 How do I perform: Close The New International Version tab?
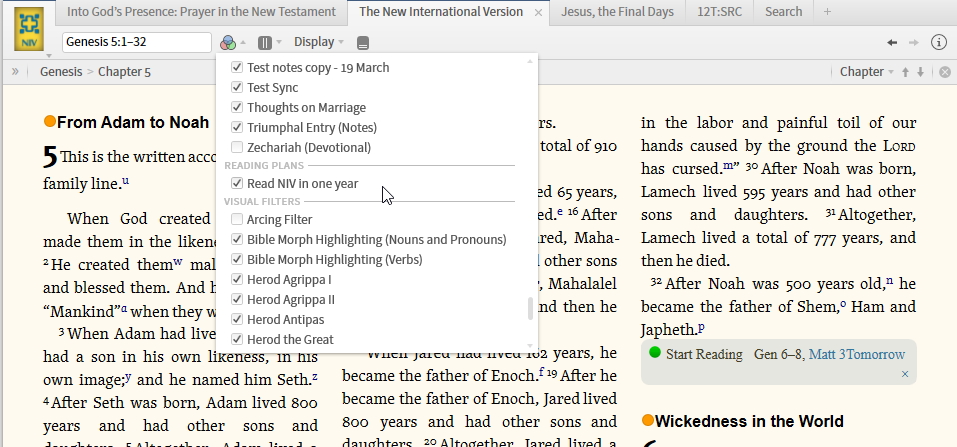pyautogui.click(x=538, y=12)
